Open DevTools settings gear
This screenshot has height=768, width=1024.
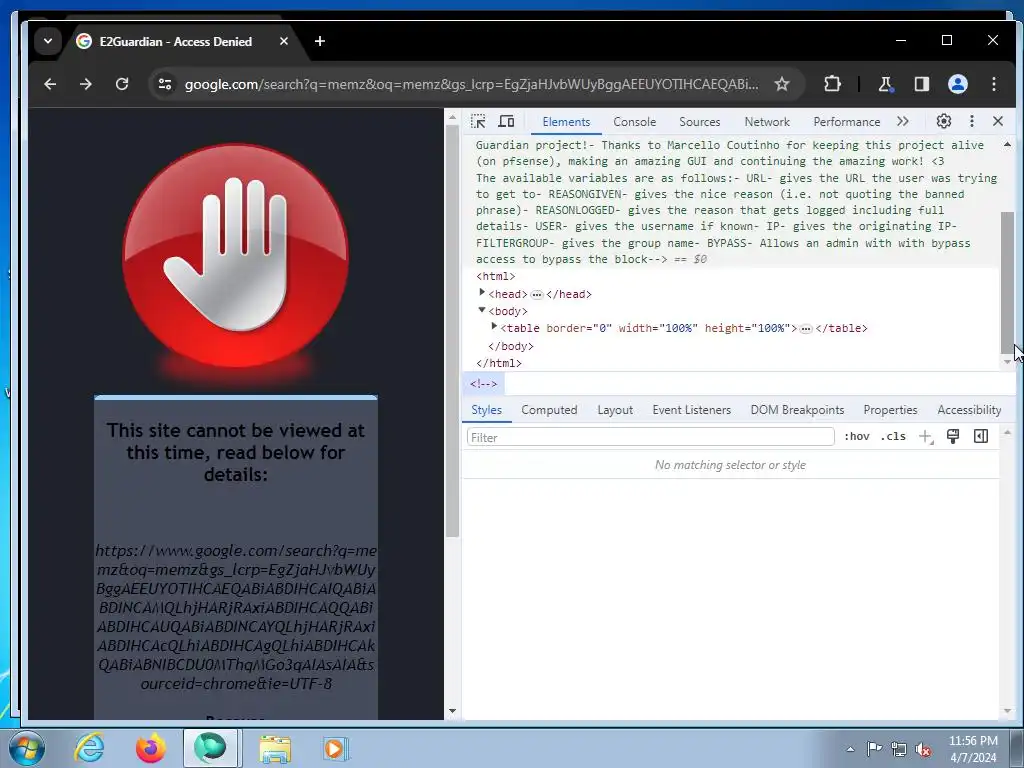point(944,121)
